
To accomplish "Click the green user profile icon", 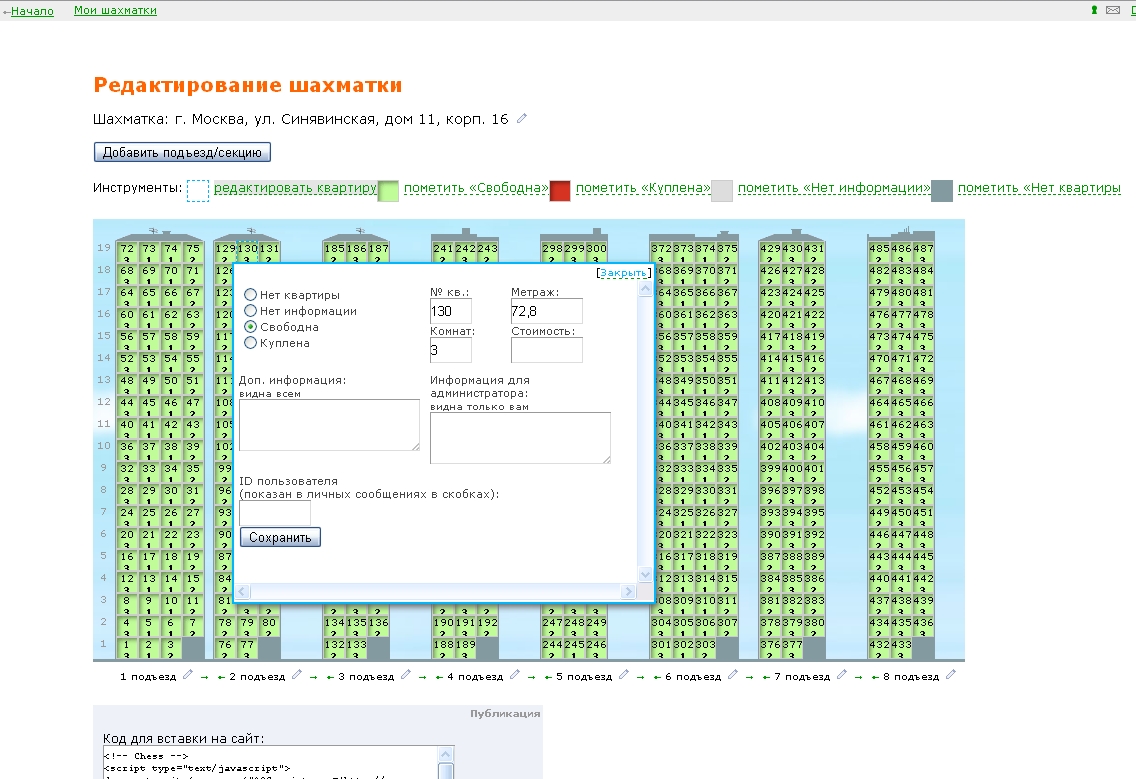I will click(x=1095, y=10).
